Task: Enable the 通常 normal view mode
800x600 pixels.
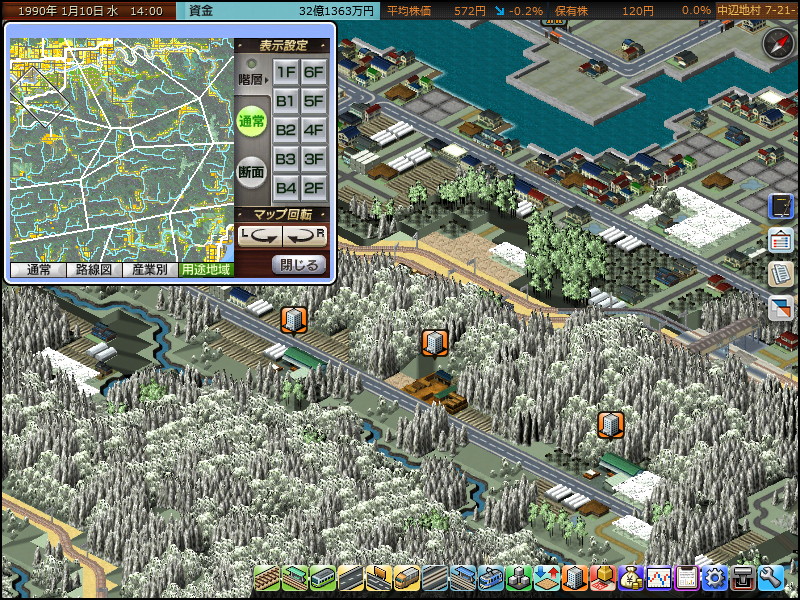Action: pos(252,121)
